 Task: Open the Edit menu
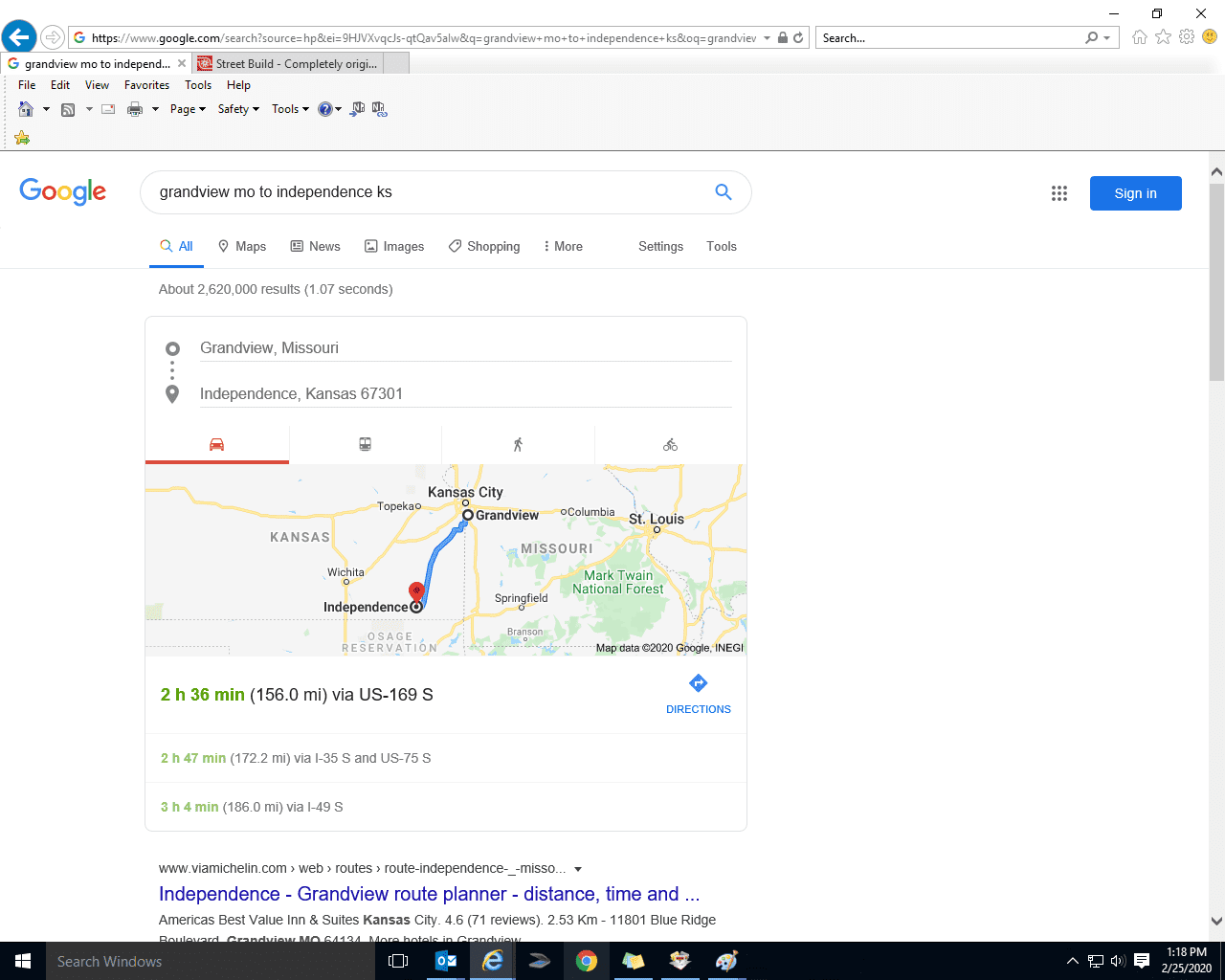60,85
